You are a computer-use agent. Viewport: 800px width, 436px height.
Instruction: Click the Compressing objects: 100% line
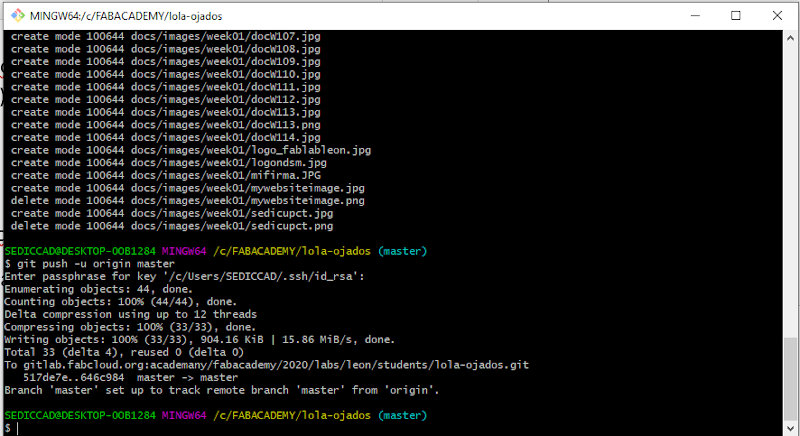pyautogui.click(x=130, y=327)
